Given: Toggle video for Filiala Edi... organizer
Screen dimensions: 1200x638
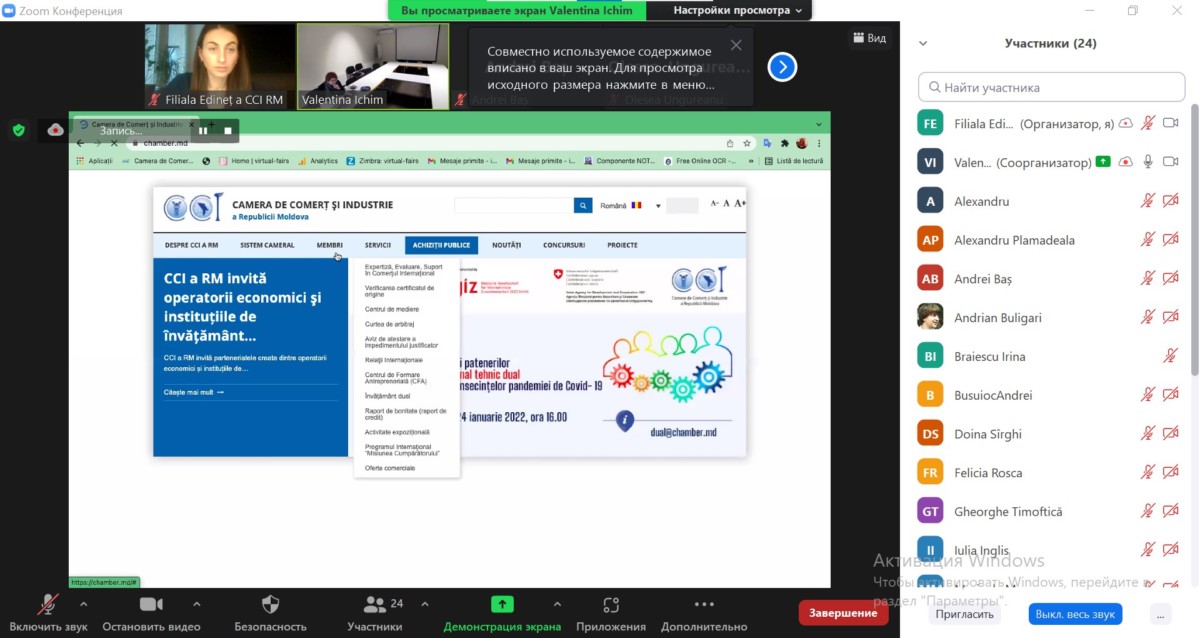Looking at the screenshot, I should point(1171,123).
